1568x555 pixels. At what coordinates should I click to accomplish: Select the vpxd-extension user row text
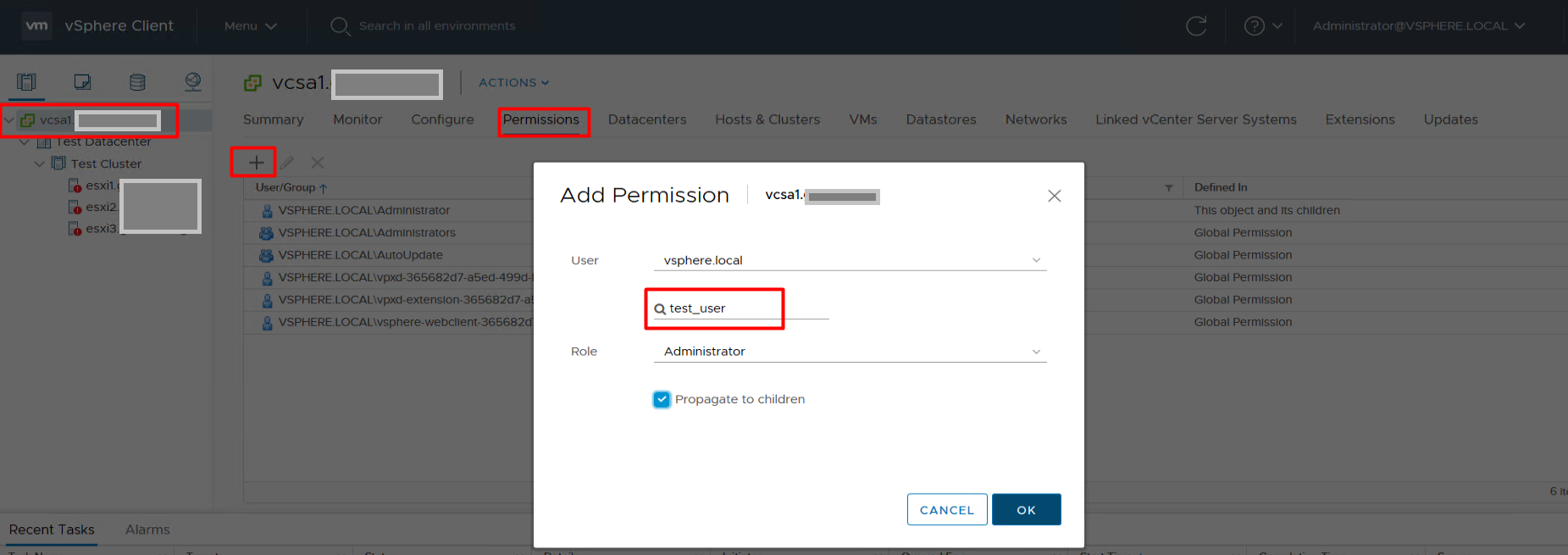[406, 300]
